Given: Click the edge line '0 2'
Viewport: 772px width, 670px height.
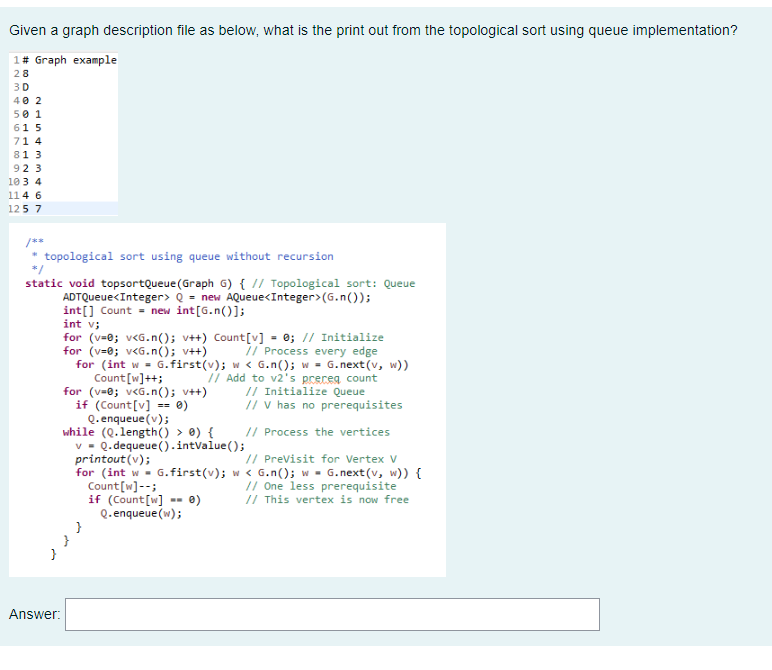Looking at the screenshot, I should pyautogui.click(x=32, y=100).
